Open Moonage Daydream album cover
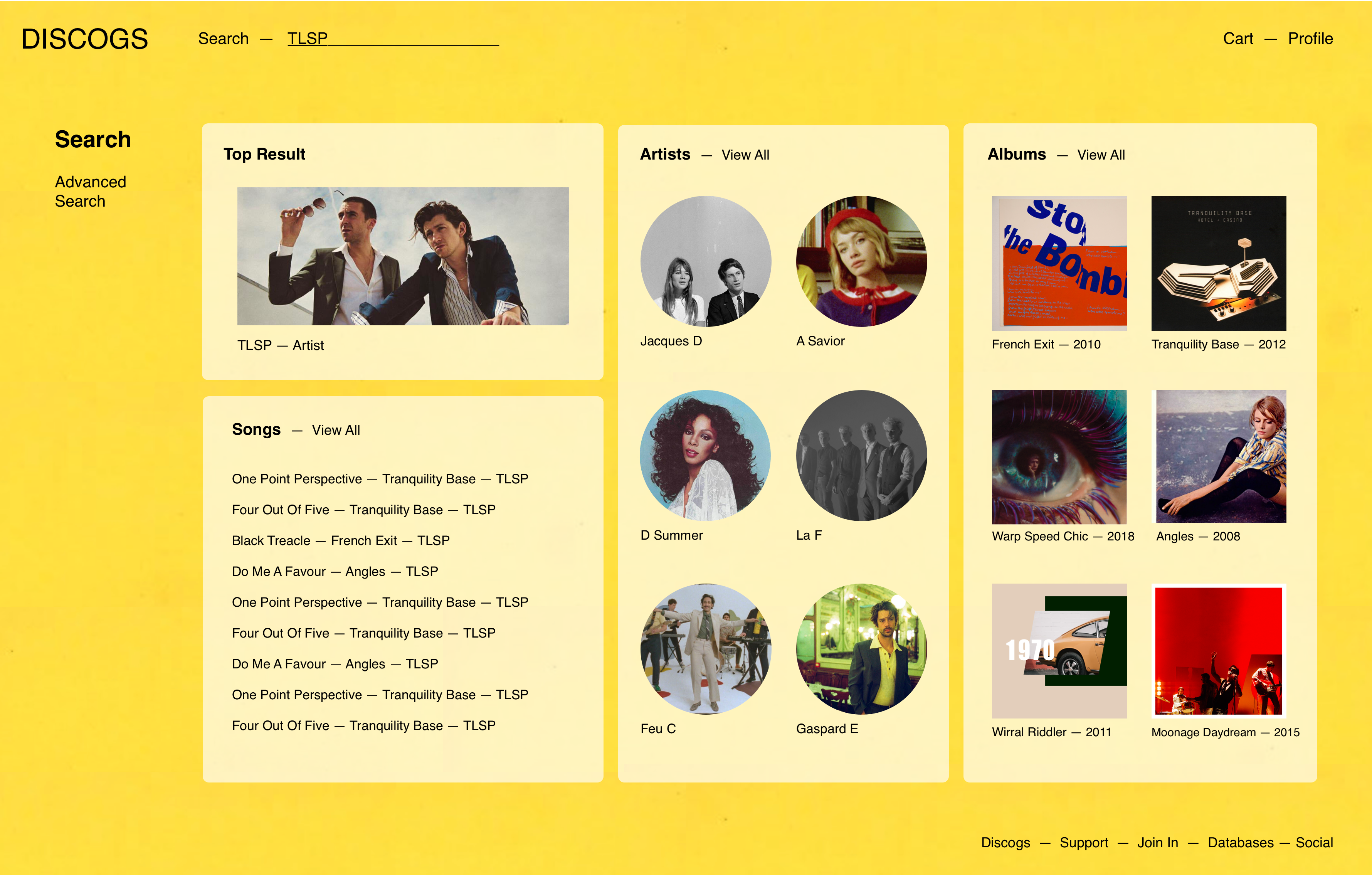 tap(1219, 650)
